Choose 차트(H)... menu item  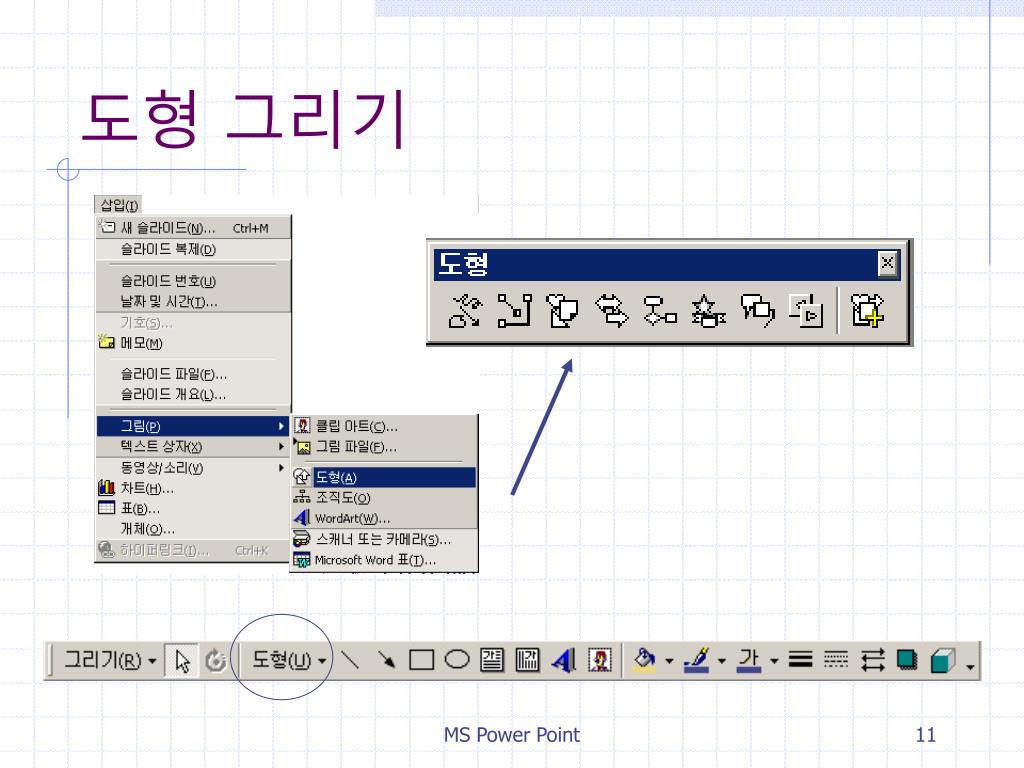pos(193,488)
